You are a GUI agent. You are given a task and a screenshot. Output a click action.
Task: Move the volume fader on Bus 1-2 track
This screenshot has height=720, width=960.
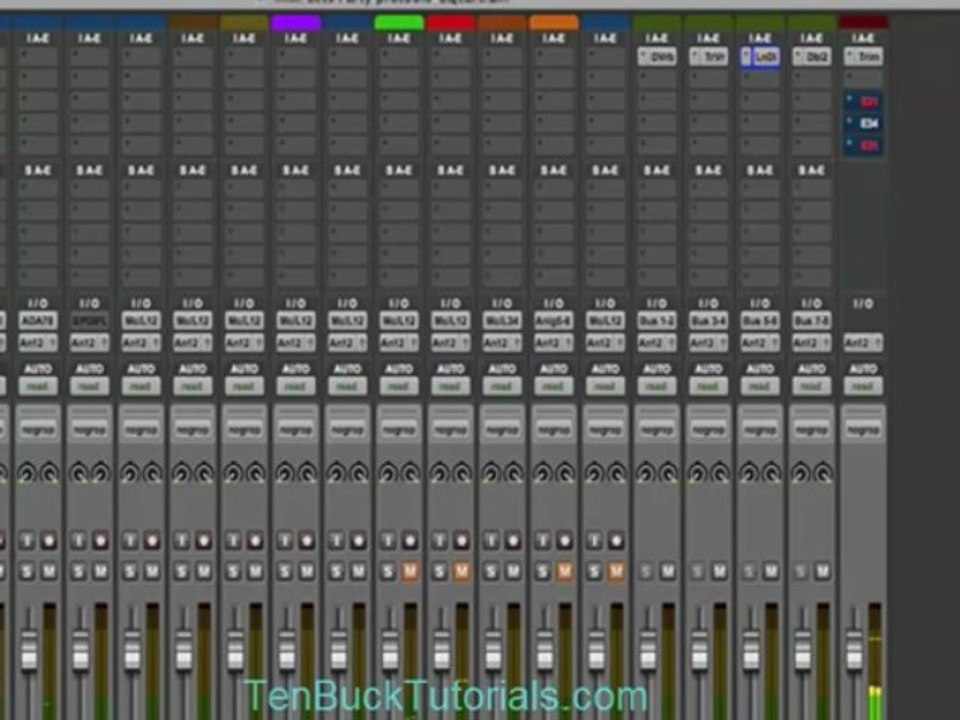tap(648, 650)
